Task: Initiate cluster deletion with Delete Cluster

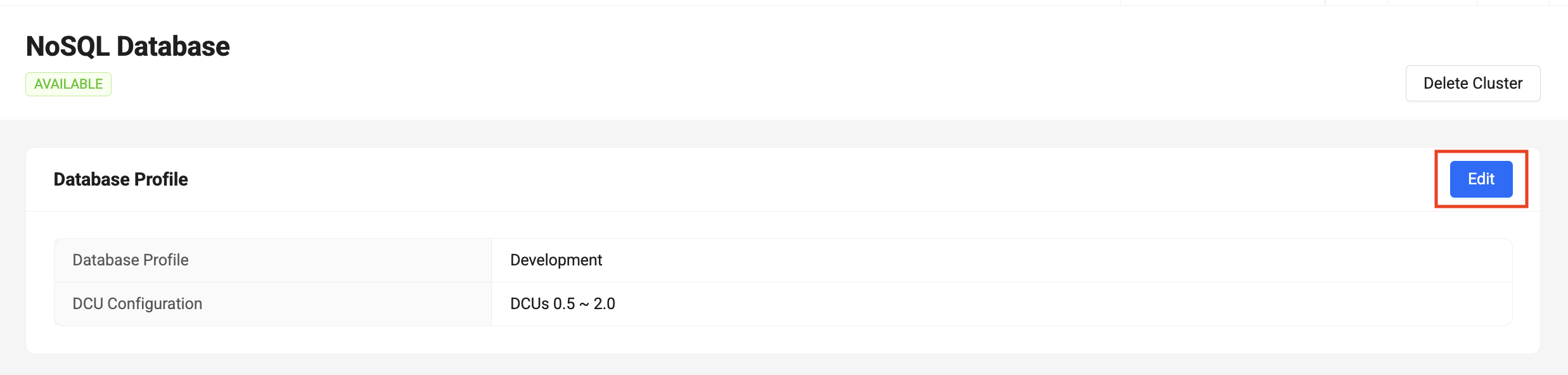Action: point(1472,82)
